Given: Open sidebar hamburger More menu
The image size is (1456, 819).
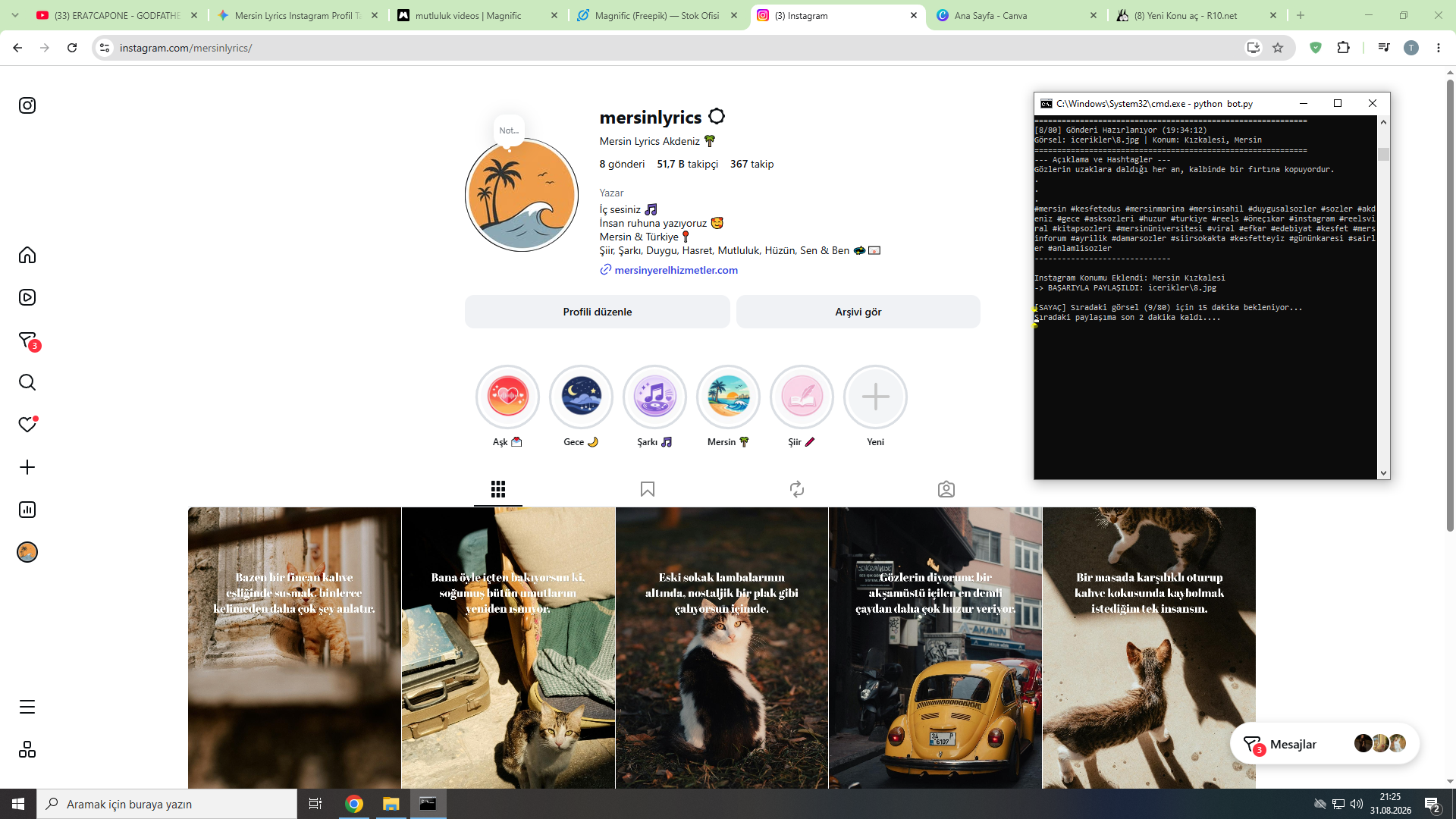Looking at the screenshot, I should (27, 707).
